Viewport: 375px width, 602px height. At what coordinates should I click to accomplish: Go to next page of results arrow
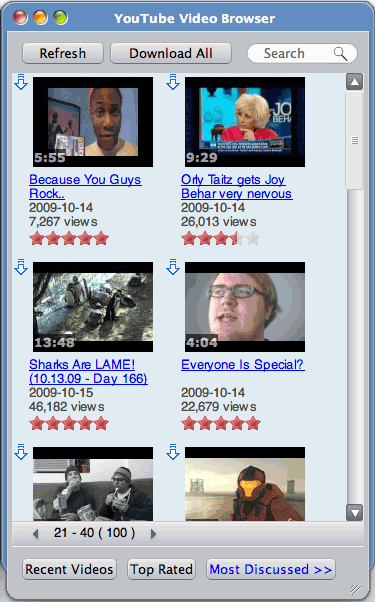(x=153, y=533)
